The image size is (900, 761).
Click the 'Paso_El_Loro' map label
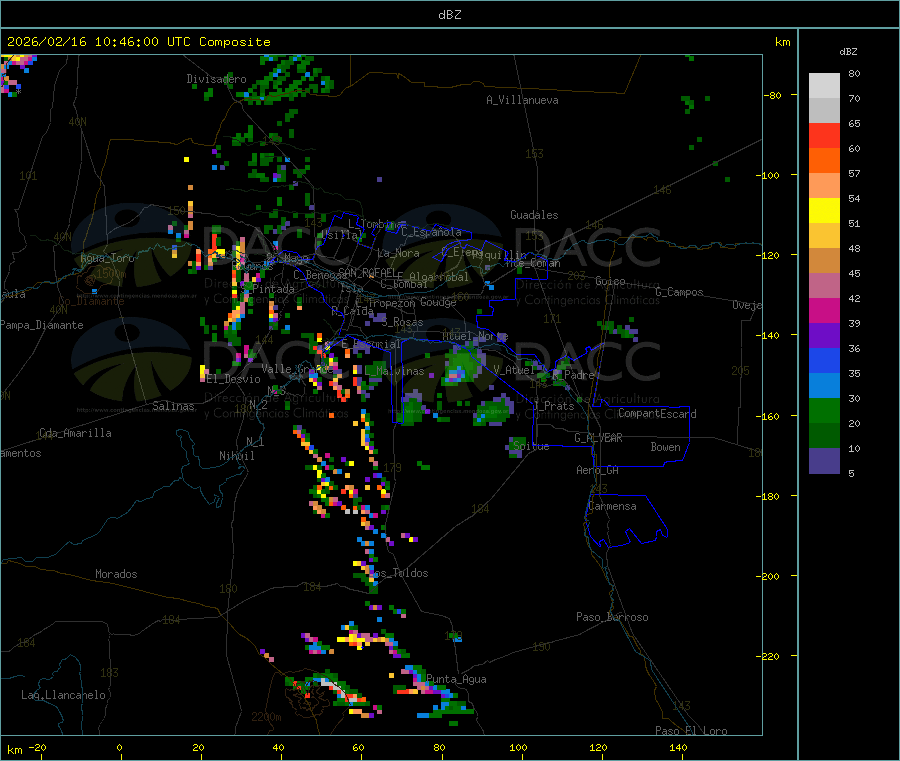691,731
